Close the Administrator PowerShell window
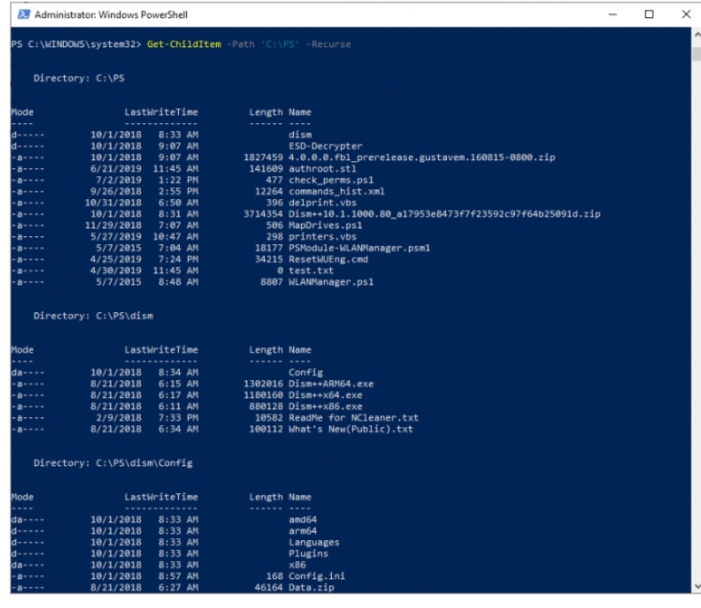Image resolution: width=701 pixels, height=608 pixels. click(686, 15)
